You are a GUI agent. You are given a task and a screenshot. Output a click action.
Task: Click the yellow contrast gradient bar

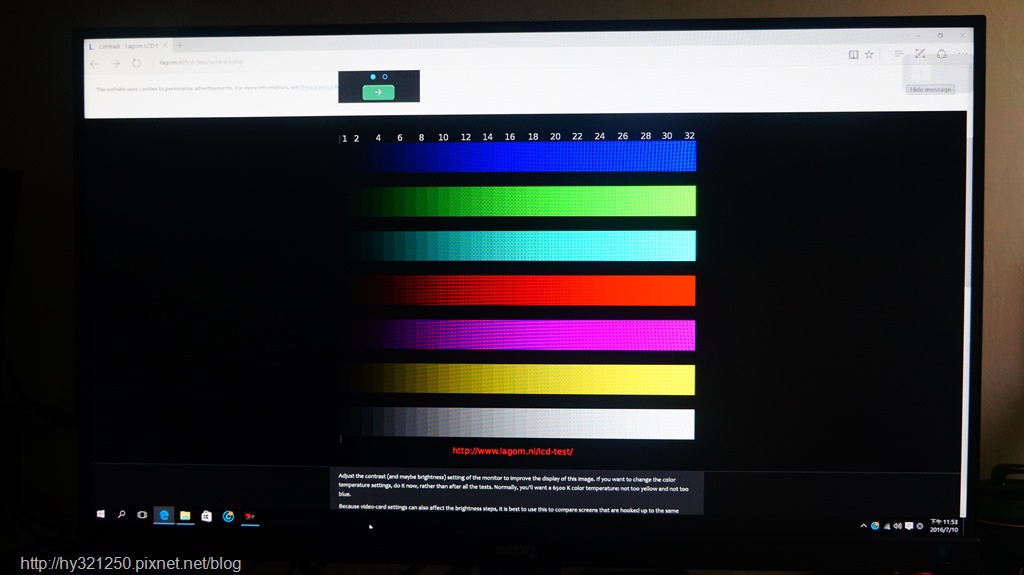[x=520, y=380]
